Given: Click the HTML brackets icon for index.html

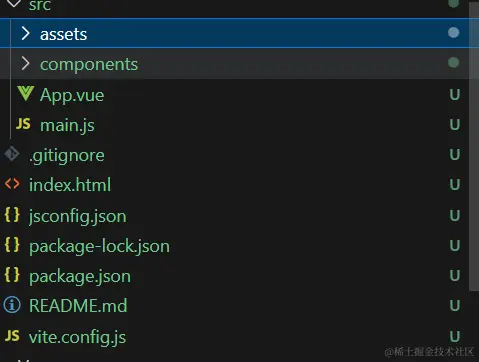Looking at the screenshot, I should tap(12, 184).
